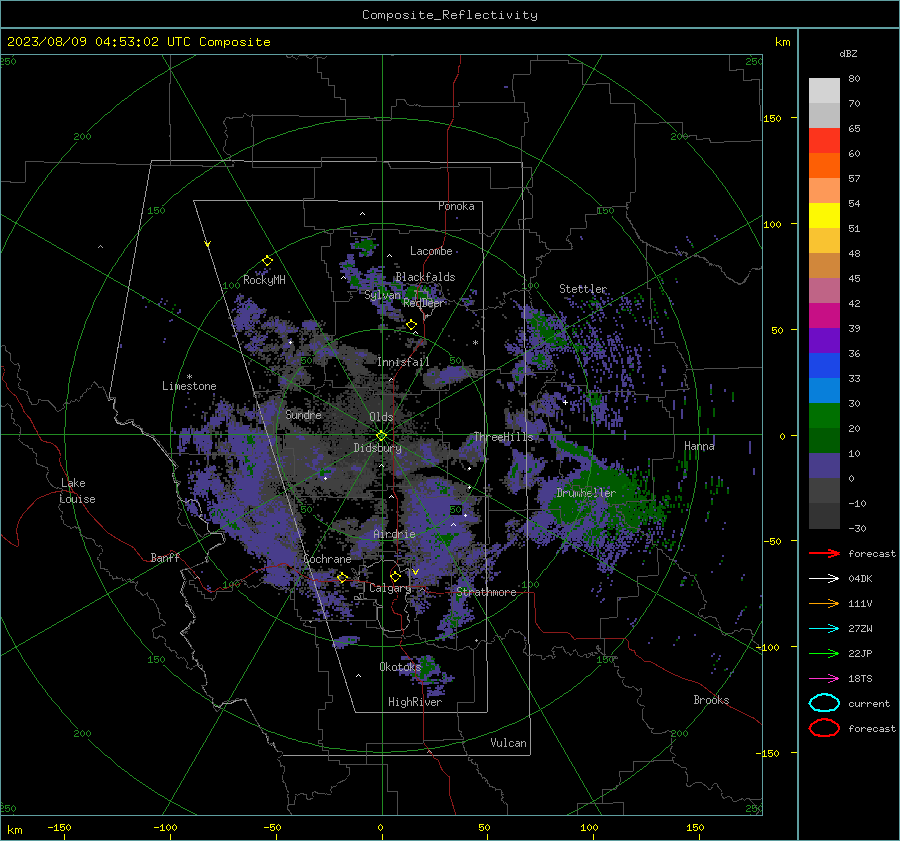Click the Lake Louise label

click(x=78, y=491)
